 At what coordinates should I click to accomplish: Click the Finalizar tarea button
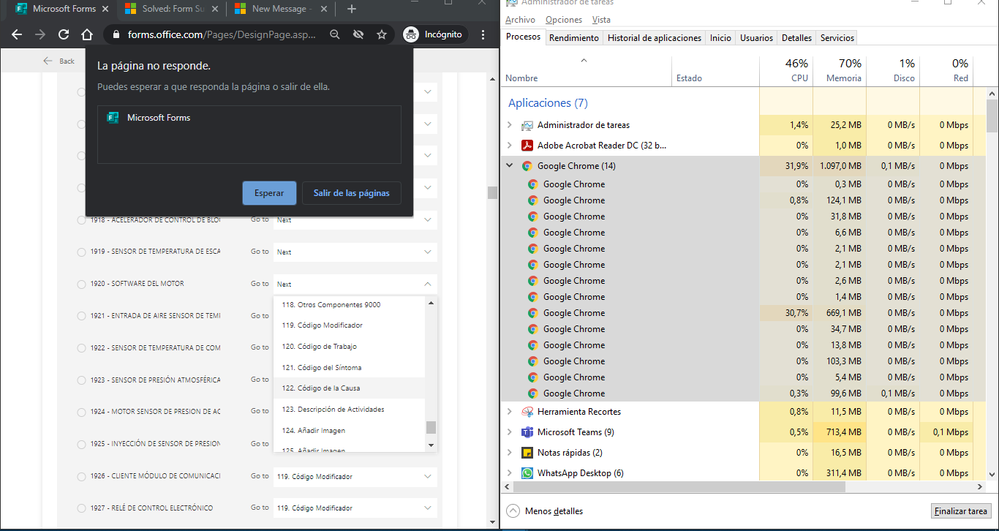[x=961, y=511]
